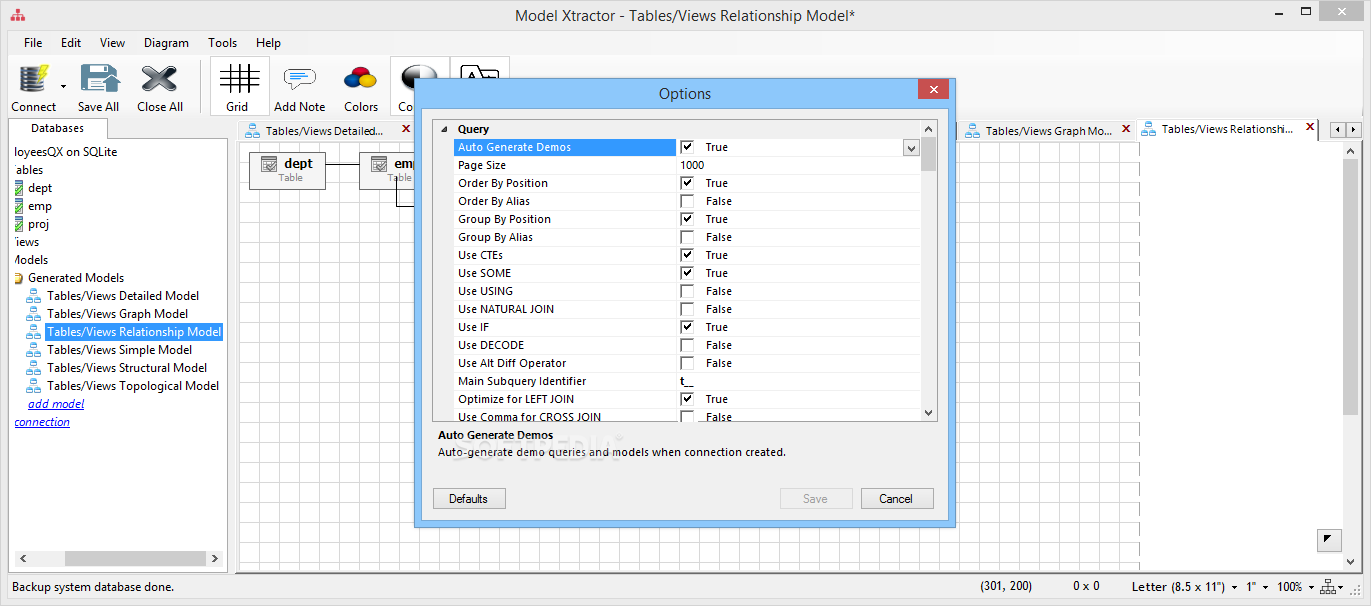Click the sidebar horizontal scroll left arrow

pyautogui.click(x=22, y=558)
